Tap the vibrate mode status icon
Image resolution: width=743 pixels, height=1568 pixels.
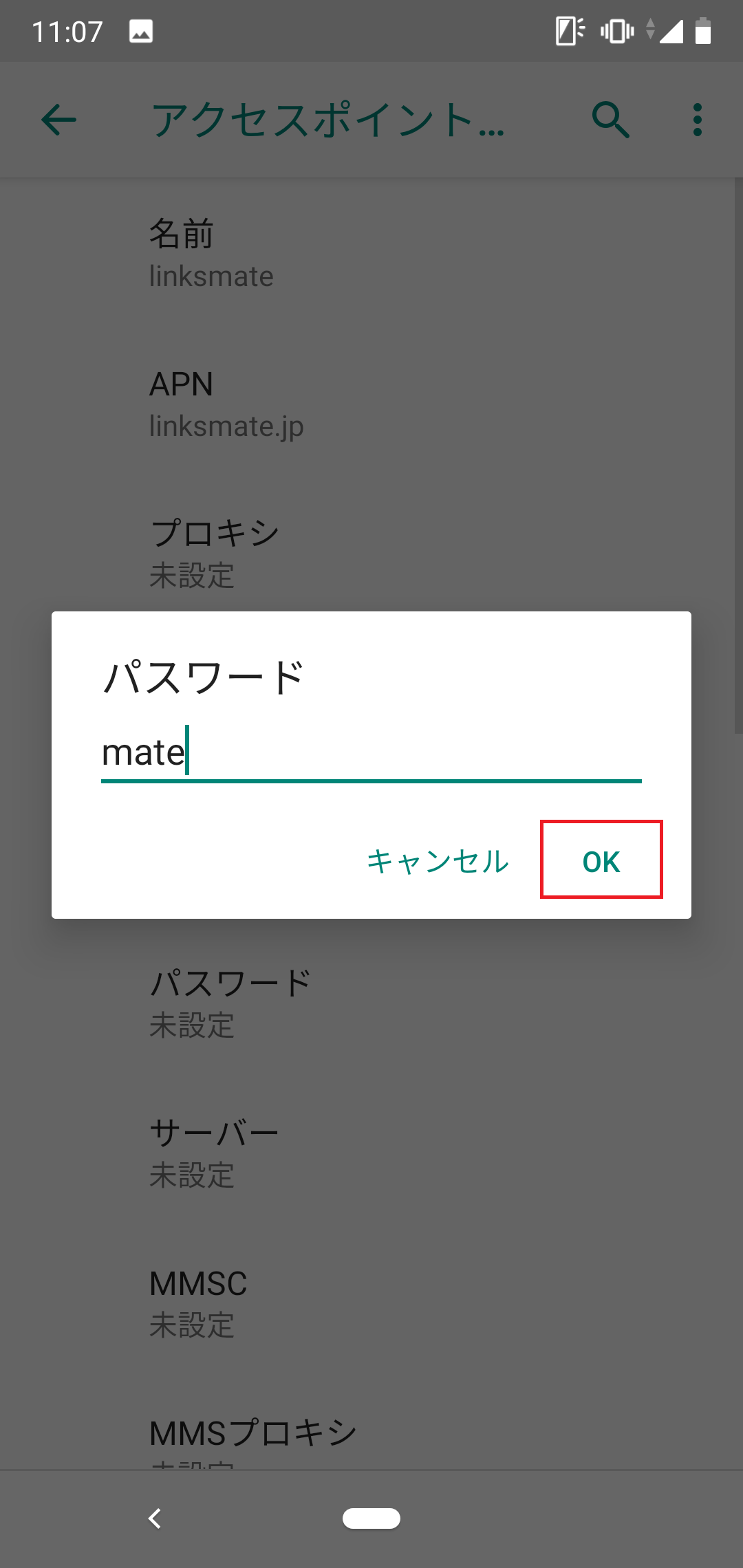[x=617, y=31]
